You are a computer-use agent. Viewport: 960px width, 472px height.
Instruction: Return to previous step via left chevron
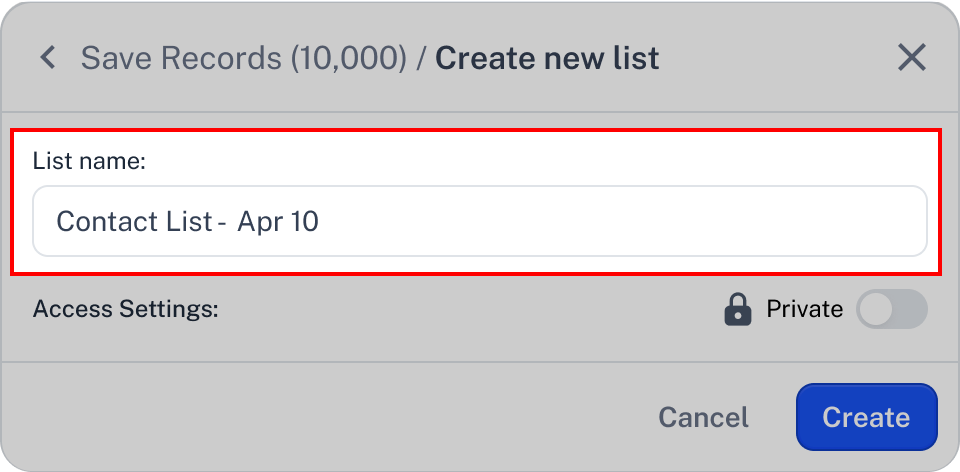[x=48, y=58]
